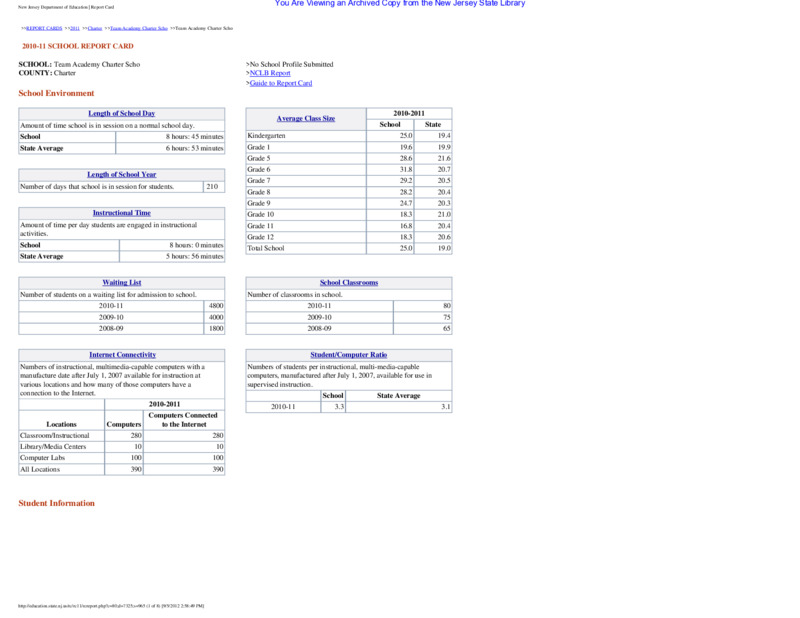Select Grade 5 school class size "28.6"
Viewport: 800px width, 618px height.
[406, 158]
